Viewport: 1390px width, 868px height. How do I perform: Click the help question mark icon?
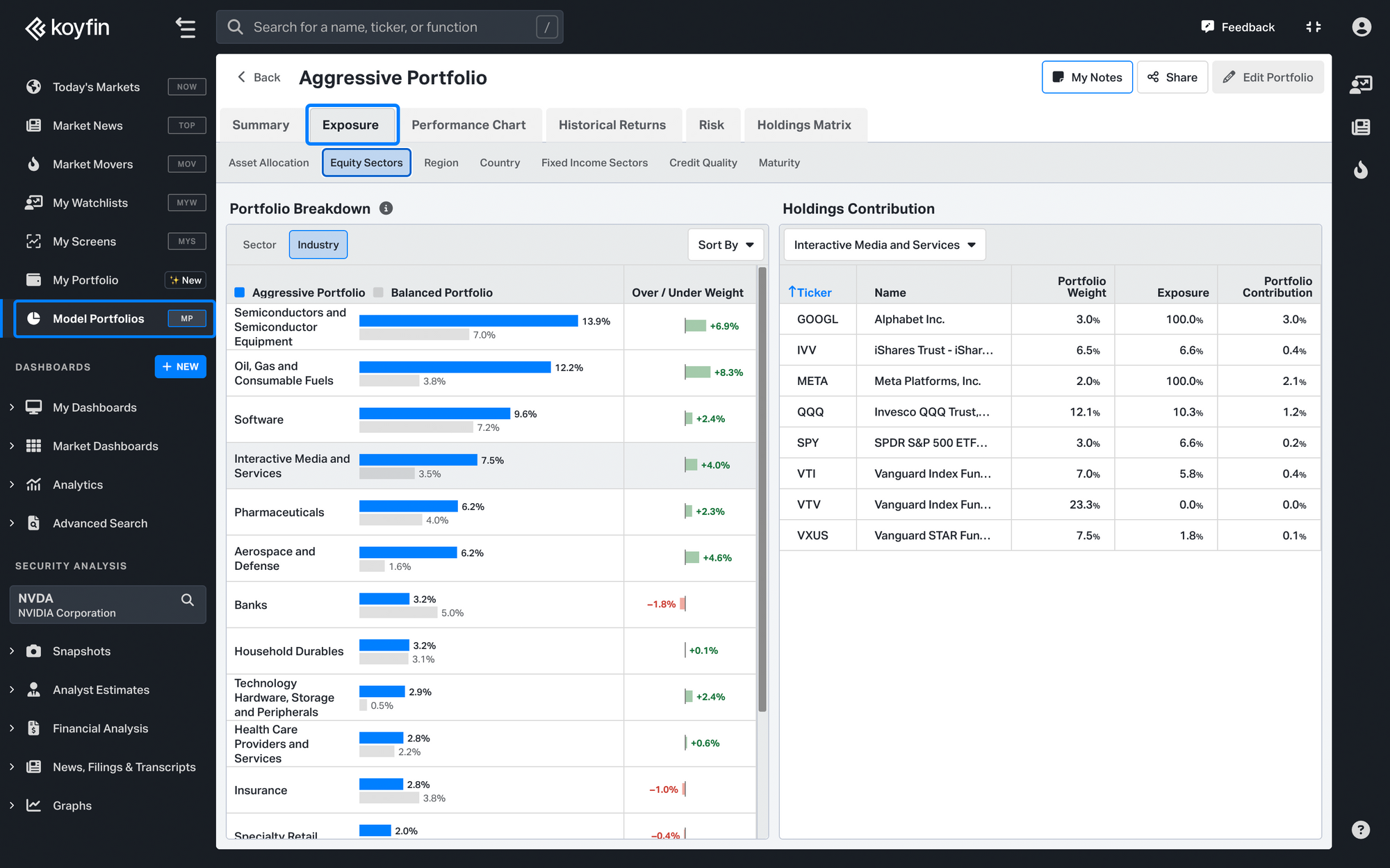[1360, 830]
